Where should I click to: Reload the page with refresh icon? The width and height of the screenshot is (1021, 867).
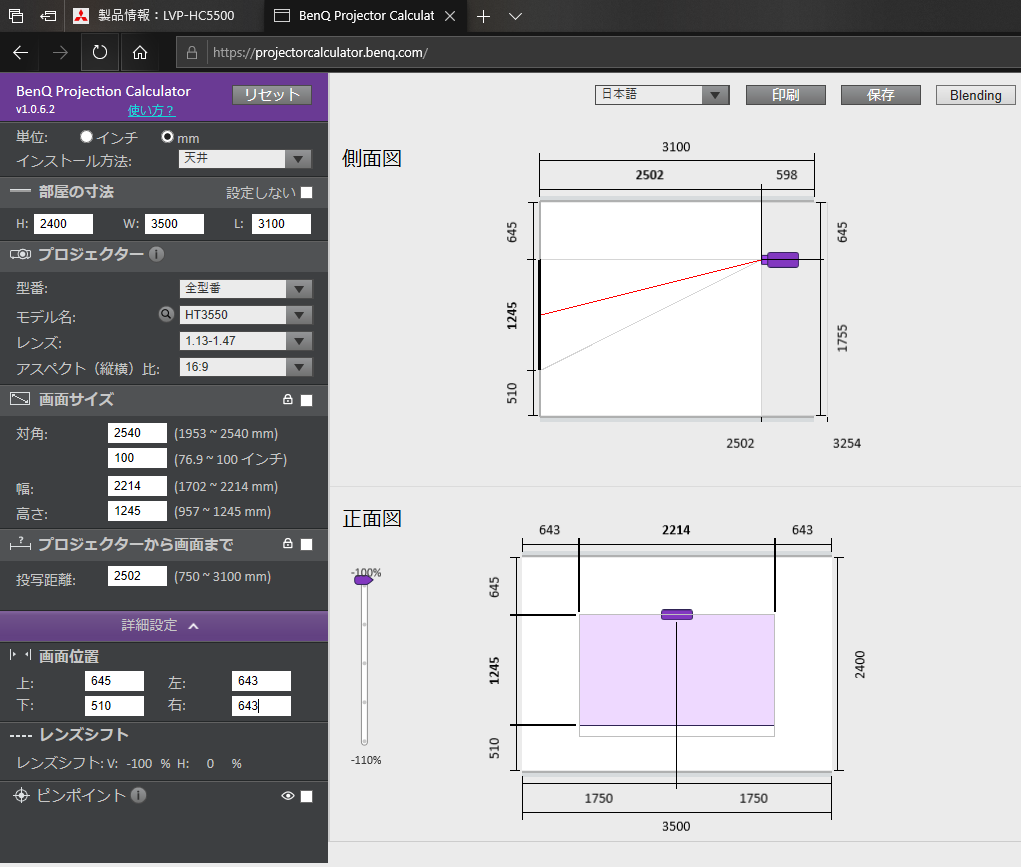click(x=100, y=52)
